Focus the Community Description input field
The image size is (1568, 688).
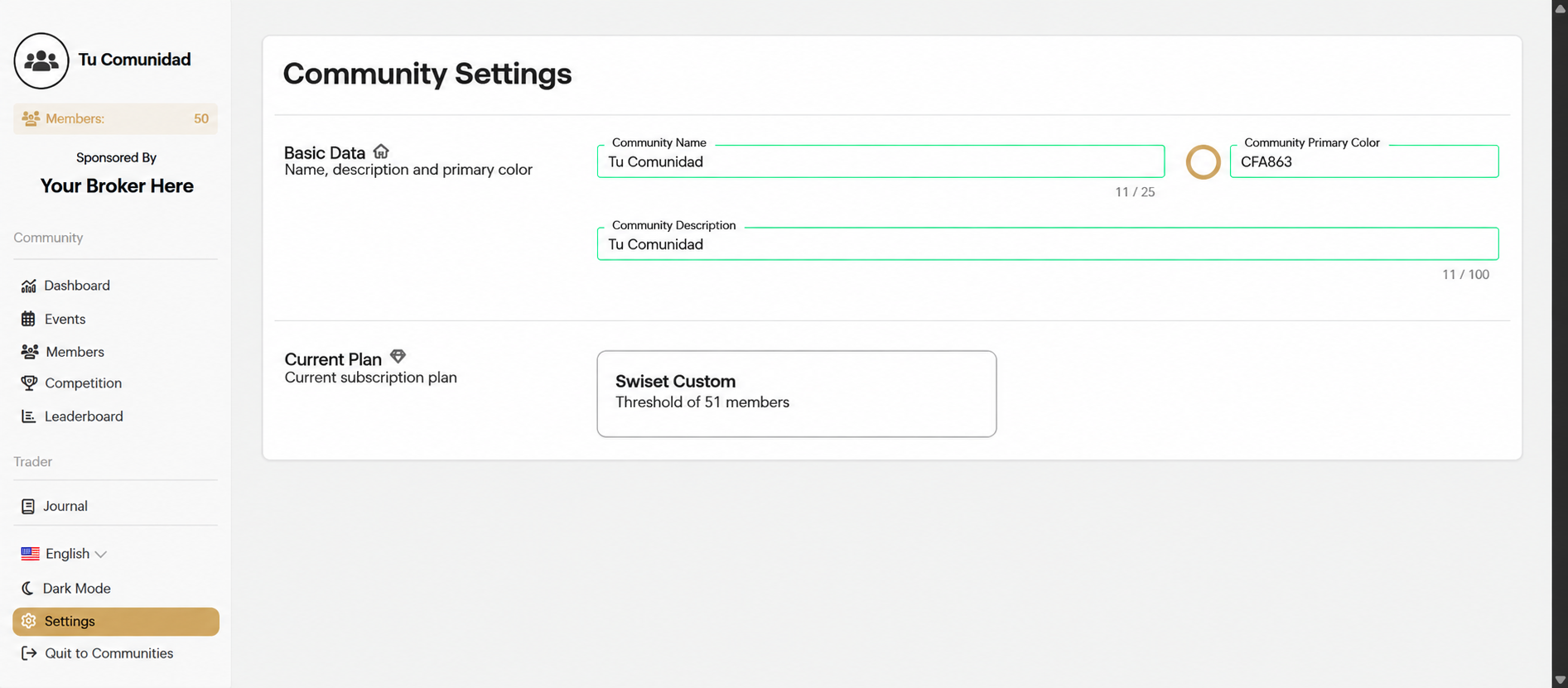(1047, 244)
